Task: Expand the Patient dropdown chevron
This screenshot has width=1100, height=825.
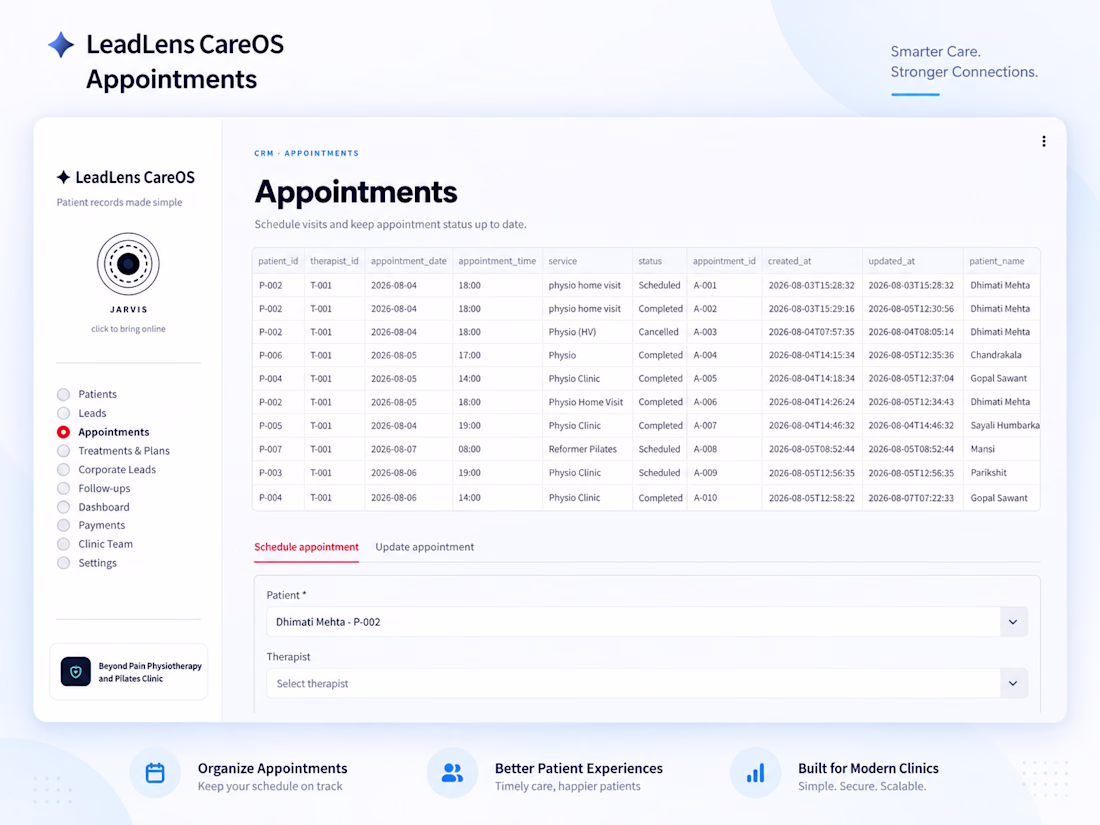Action: tap(1013, 622)
